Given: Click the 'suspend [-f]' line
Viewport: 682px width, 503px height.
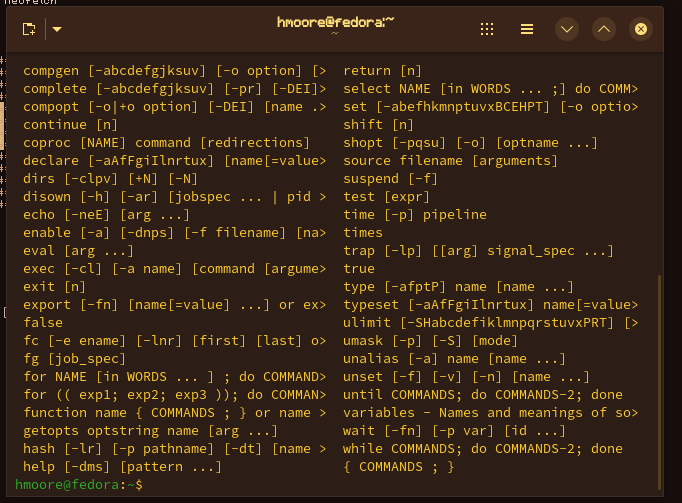Looking at the screenshot, I should tap(390, 179).
